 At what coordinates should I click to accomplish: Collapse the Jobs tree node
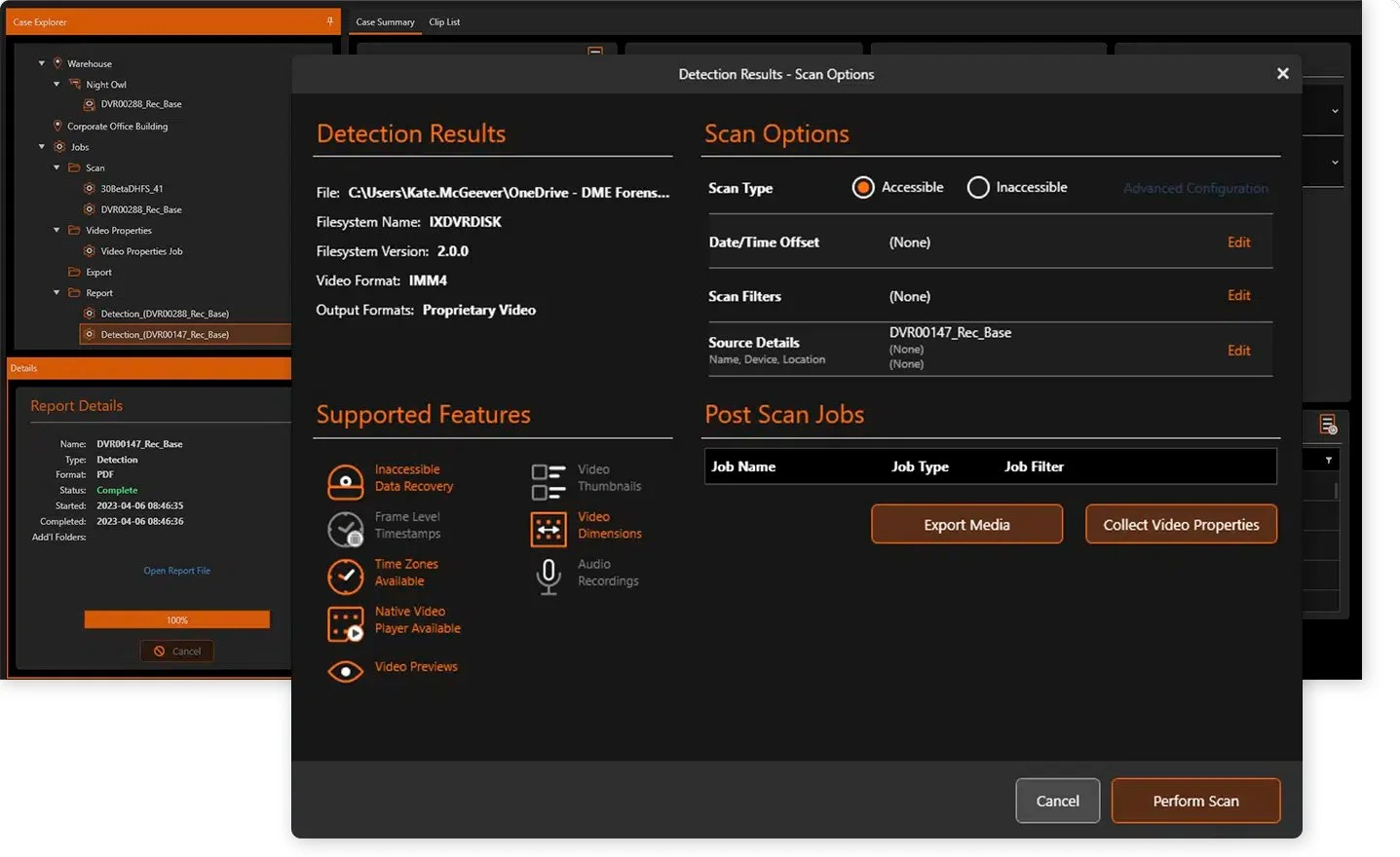(x=41, y=146)
